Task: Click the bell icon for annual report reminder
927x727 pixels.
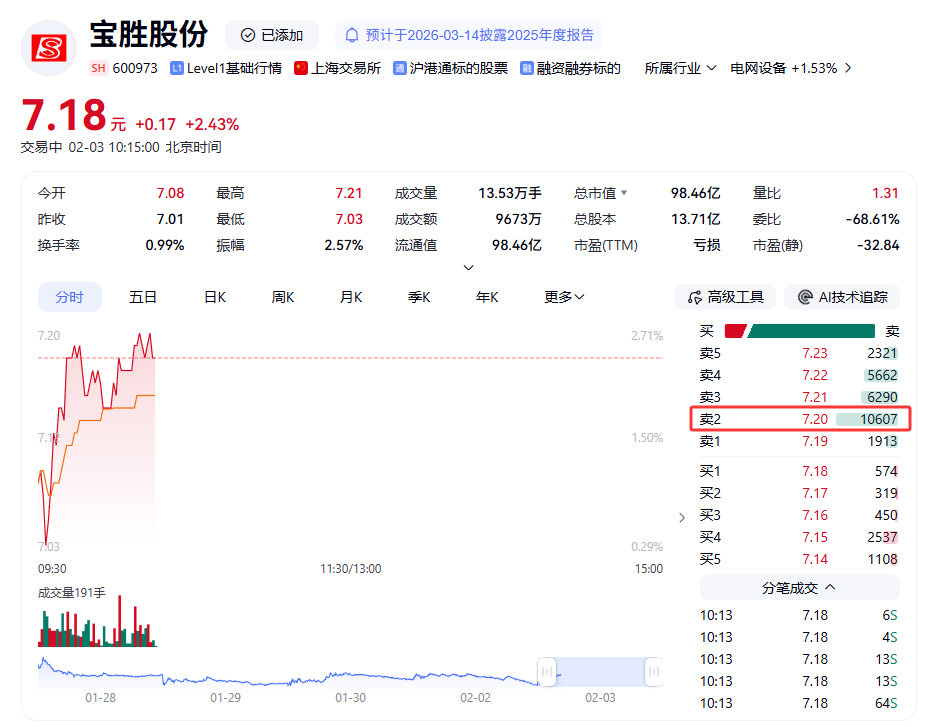Action: point(352,35)
